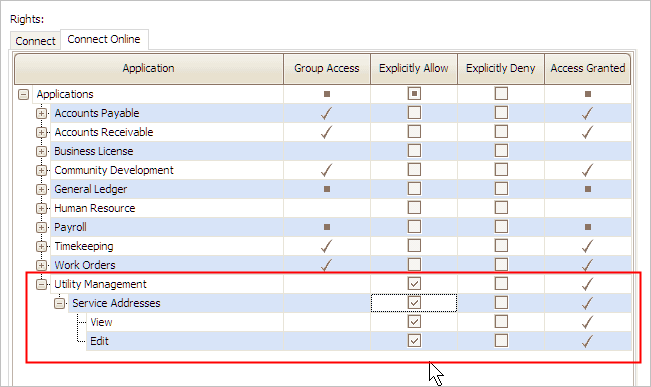
Task: Expand the Payroll node
Action: [41, 228]
